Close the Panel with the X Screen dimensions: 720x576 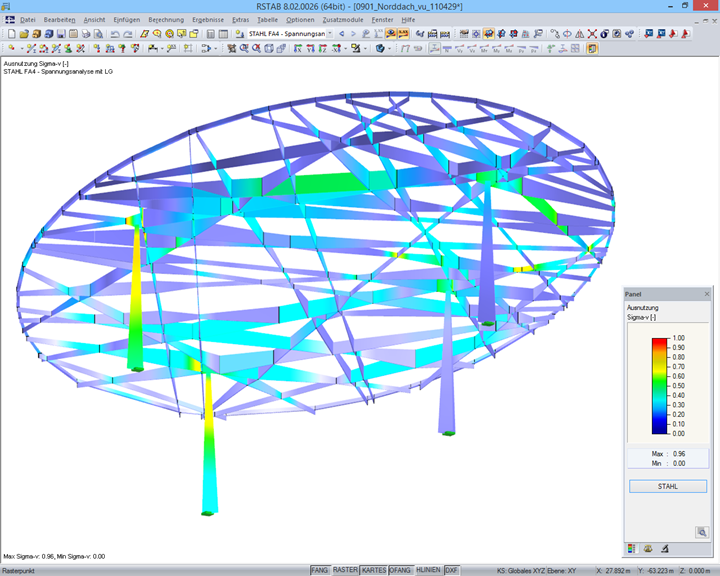(707, 294)
